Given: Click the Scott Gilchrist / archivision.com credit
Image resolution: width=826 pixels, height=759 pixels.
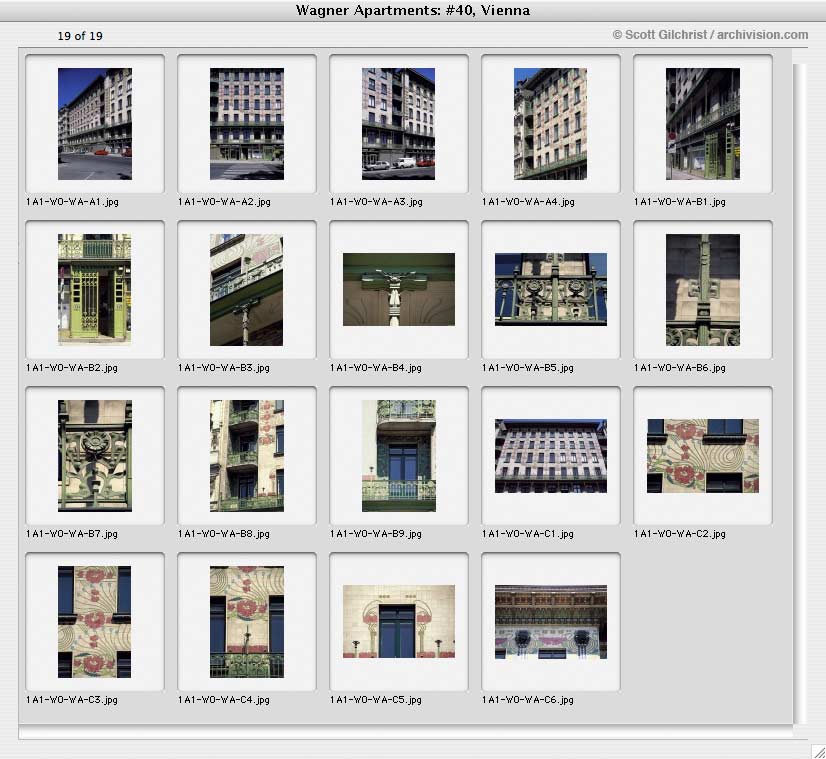Looking at the screenshot, I should tap(710, 35).
